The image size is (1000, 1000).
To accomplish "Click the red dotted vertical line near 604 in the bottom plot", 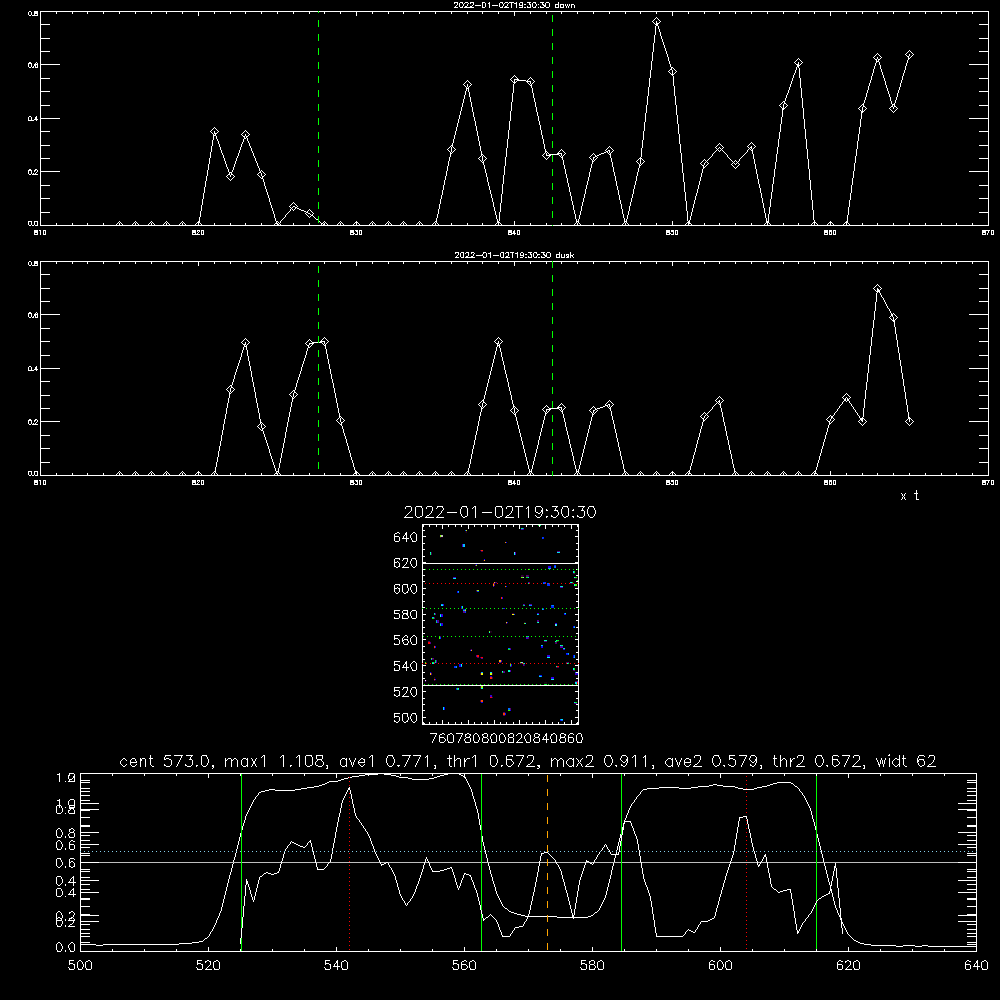I will point(746,861).
